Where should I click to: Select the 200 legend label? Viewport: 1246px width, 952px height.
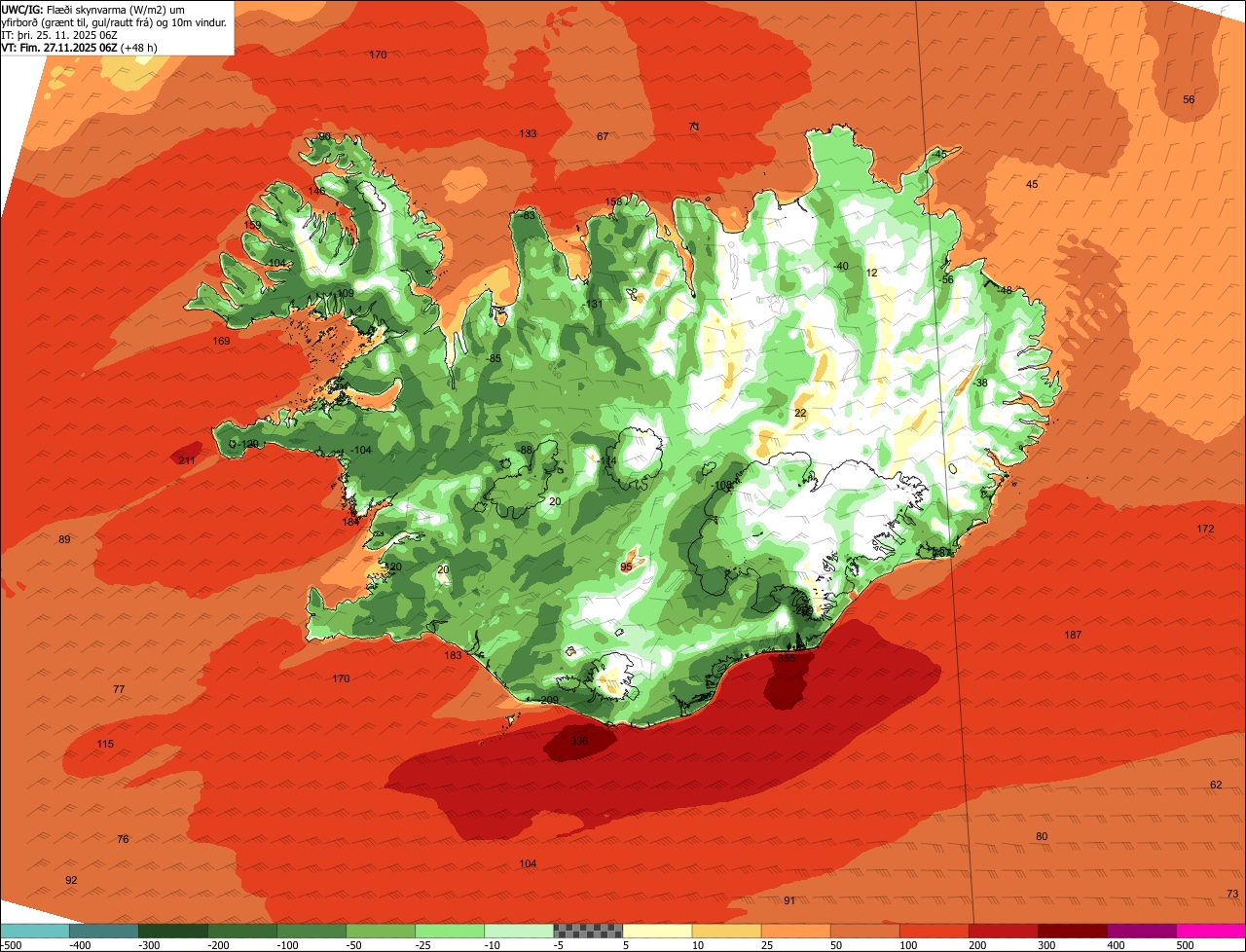pyautogui.click(x=977, y=944)
